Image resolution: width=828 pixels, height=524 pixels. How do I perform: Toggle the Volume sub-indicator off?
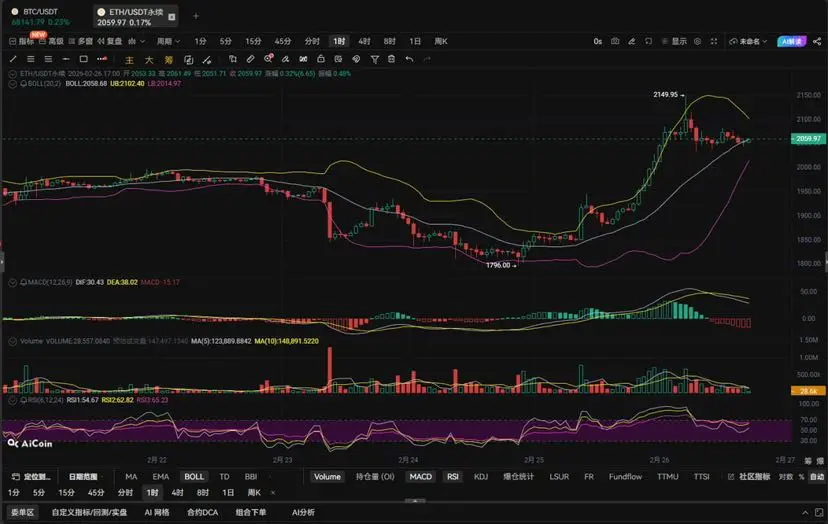click(327, 476)
